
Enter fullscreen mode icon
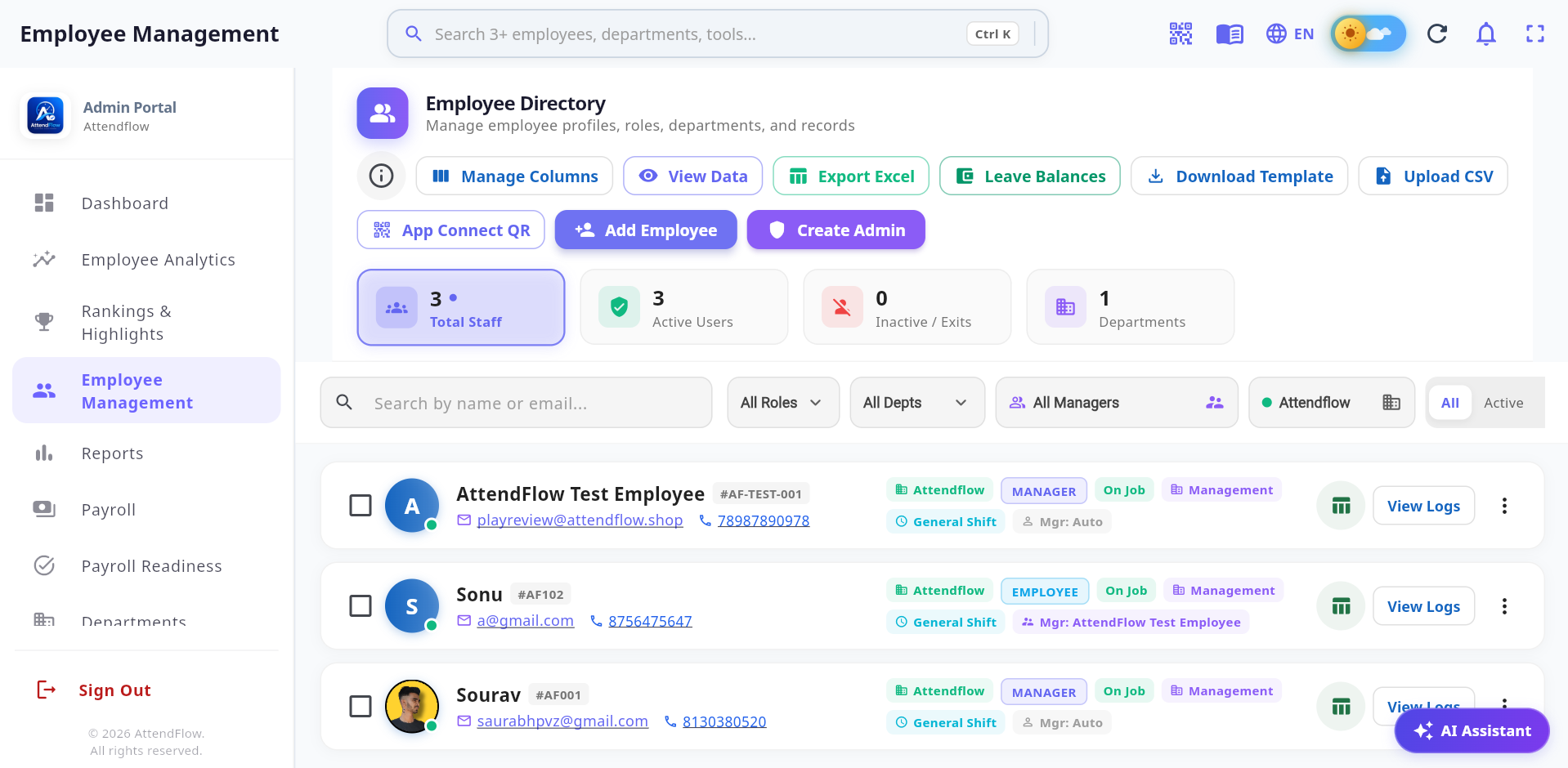[1535, 33]
